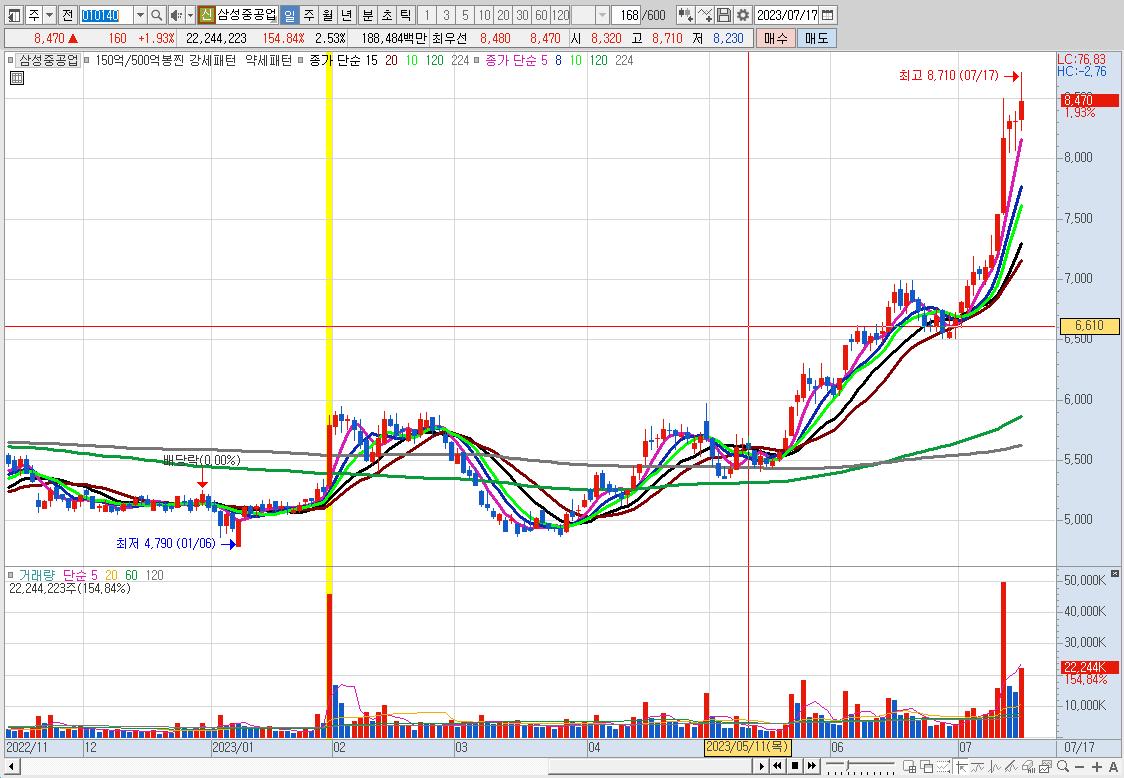The height and width of the screenshot is (778, 1124).
Task: Click the 매도 sell button
Action: click(816, 38)
